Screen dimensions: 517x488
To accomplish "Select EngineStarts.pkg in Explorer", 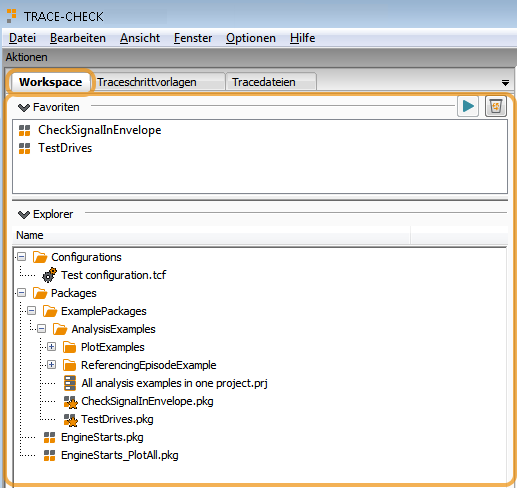I will tap(102, 437).
